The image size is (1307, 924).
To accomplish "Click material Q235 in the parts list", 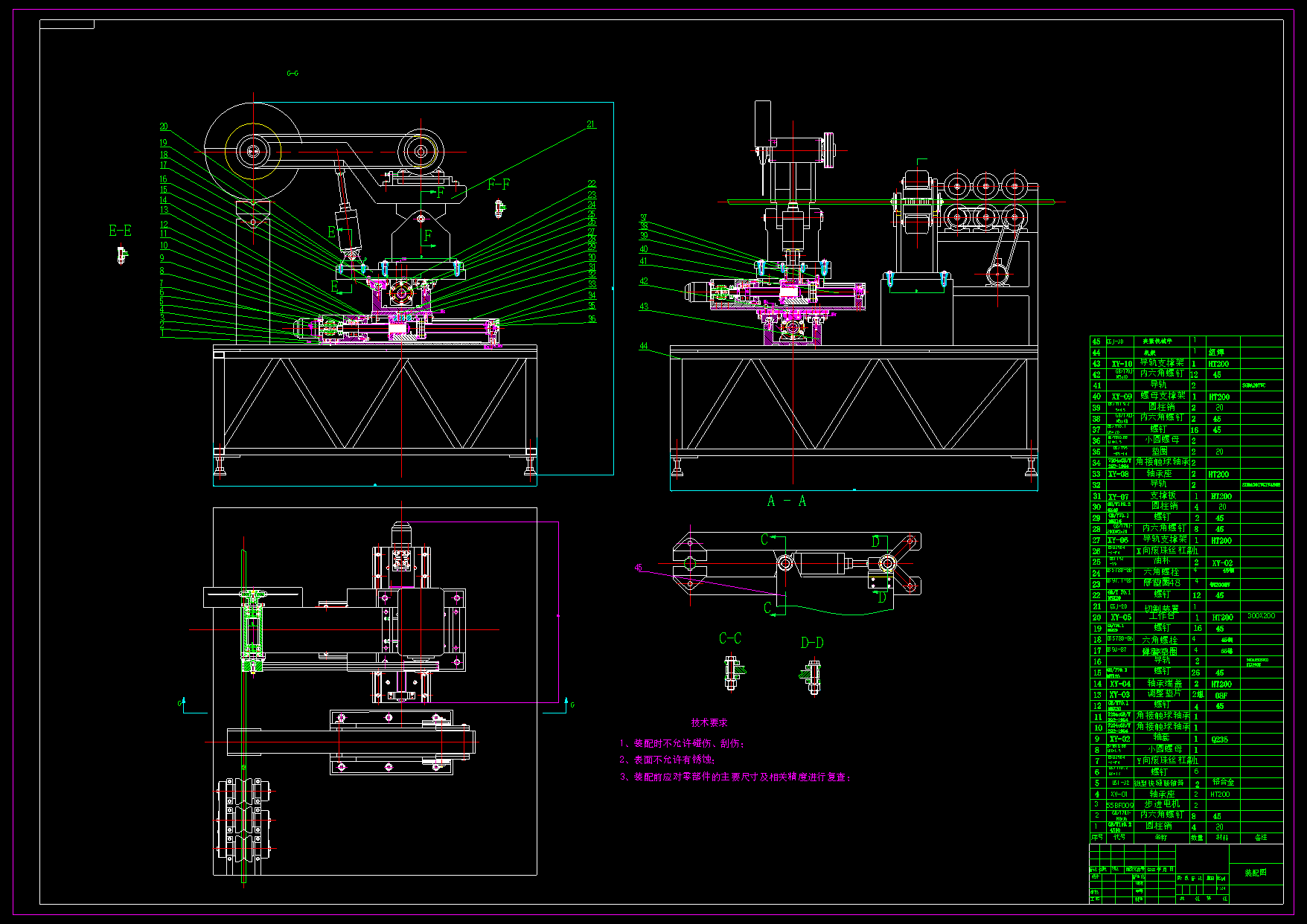I will click(x=1220, y=739).
